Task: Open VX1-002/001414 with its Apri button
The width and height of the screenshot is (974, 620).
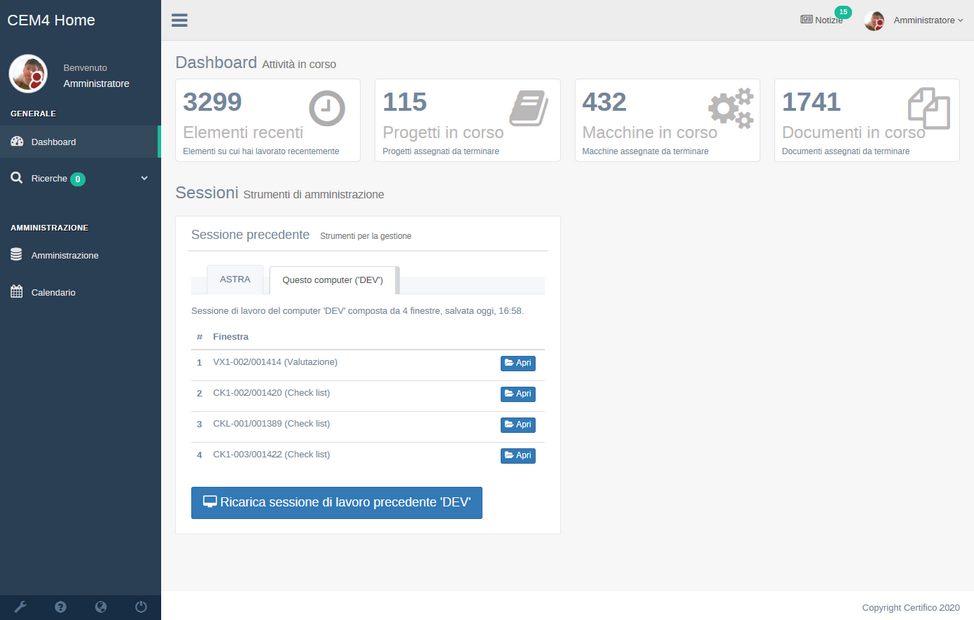Action: coord(517,362)
